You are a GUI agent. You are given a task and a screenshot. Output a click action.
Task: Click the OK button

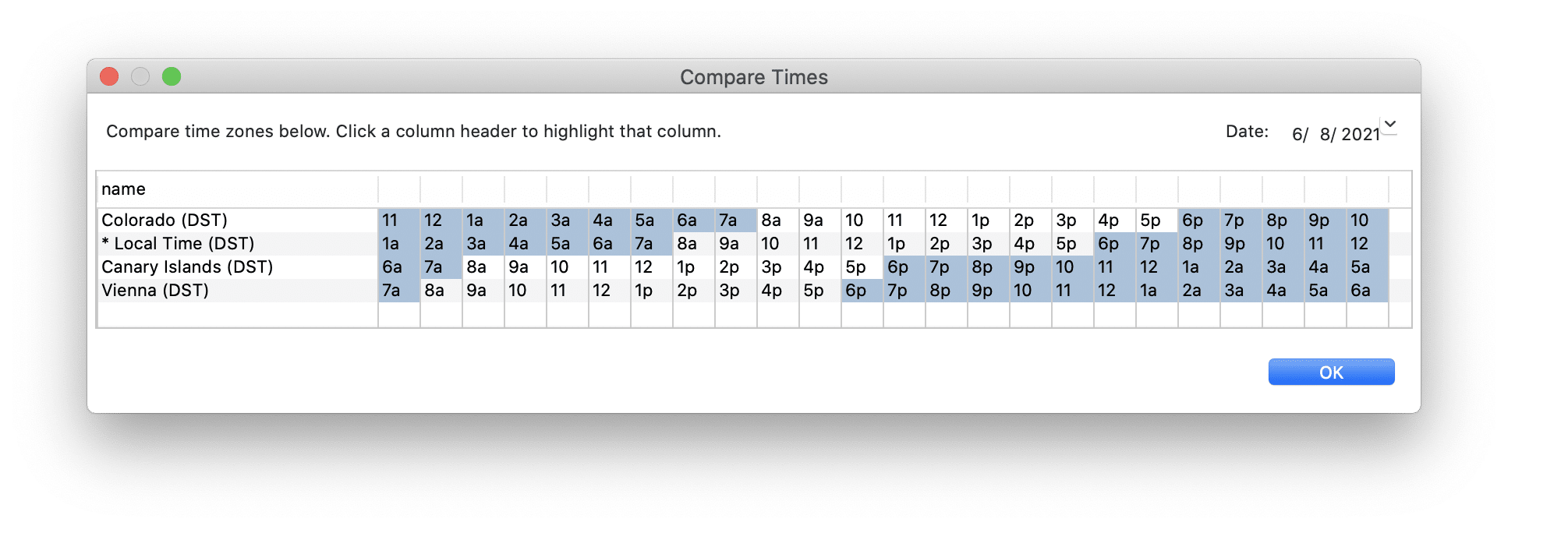[x=1331, y=372]
